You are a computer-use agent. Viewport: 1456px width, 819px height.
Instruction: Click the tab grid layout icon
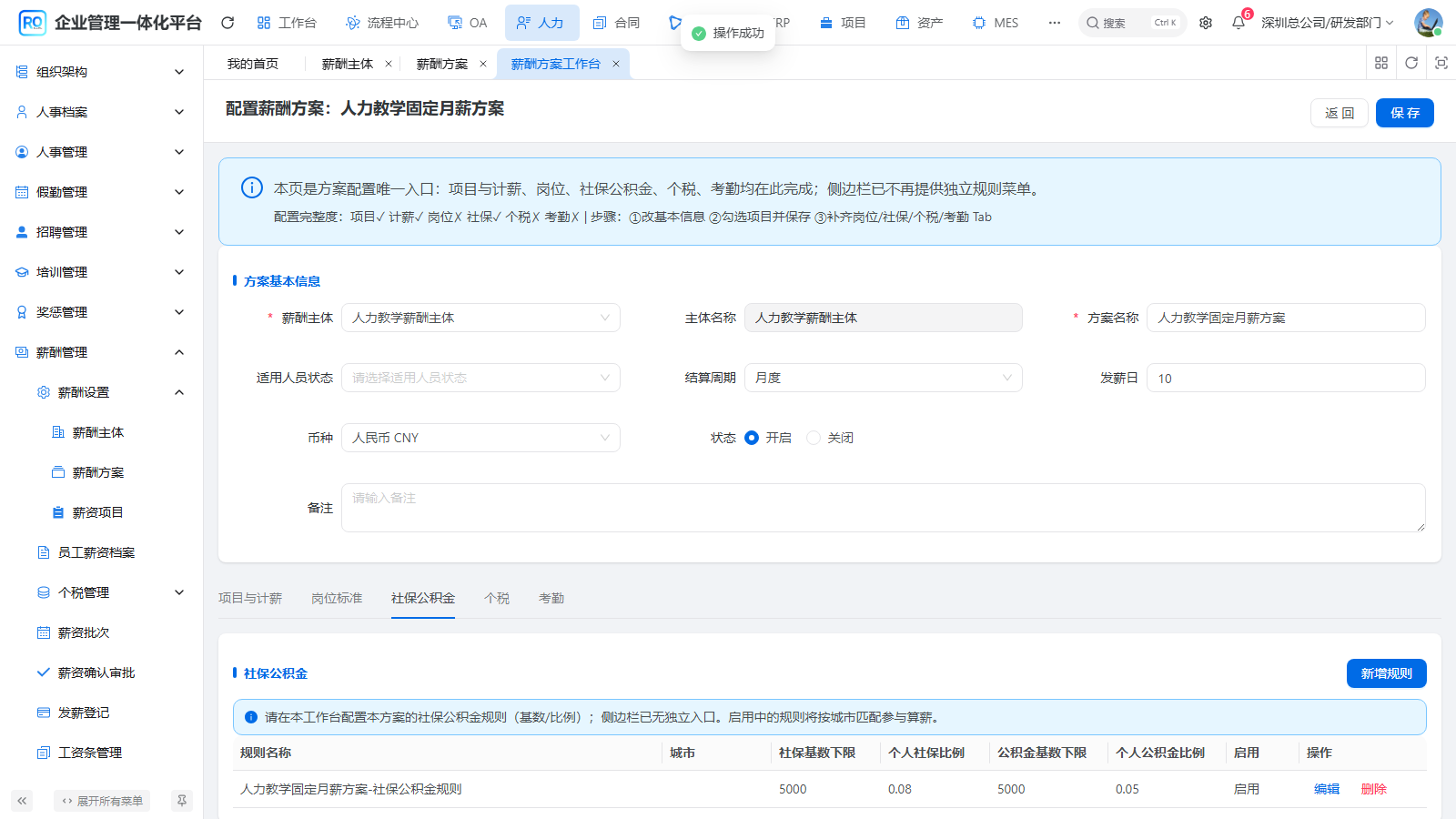coord(1381,63)
